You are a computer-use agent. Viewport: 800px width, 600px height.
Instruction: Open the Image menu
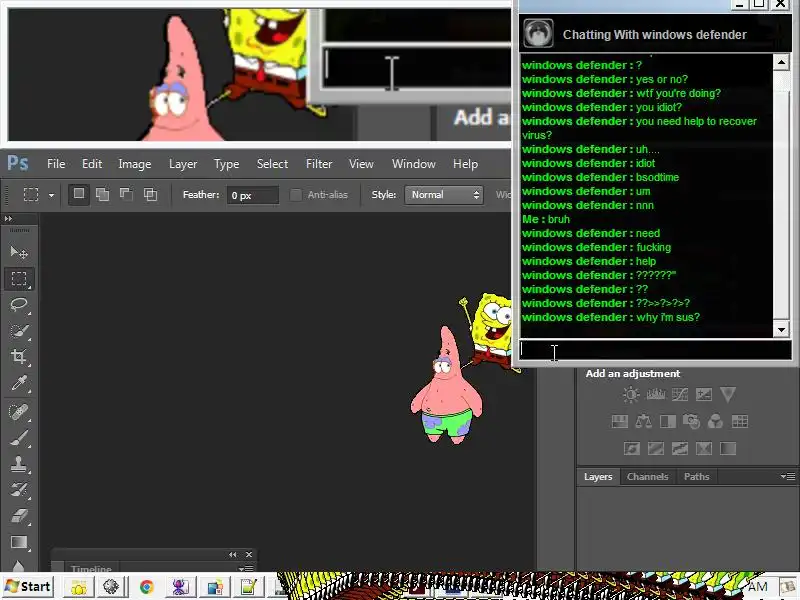[x=135, y=164]
